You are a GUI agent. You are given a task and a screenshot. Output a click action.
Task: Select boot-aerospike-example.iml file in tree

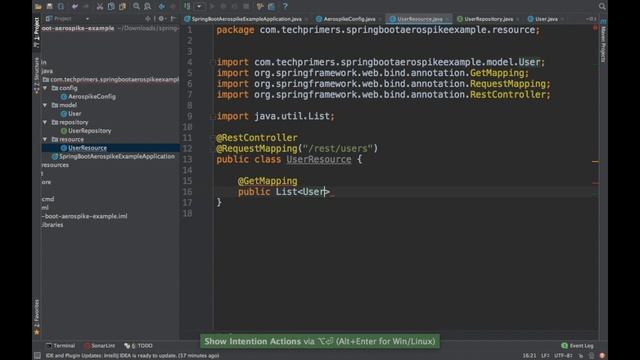pos(84,216)
